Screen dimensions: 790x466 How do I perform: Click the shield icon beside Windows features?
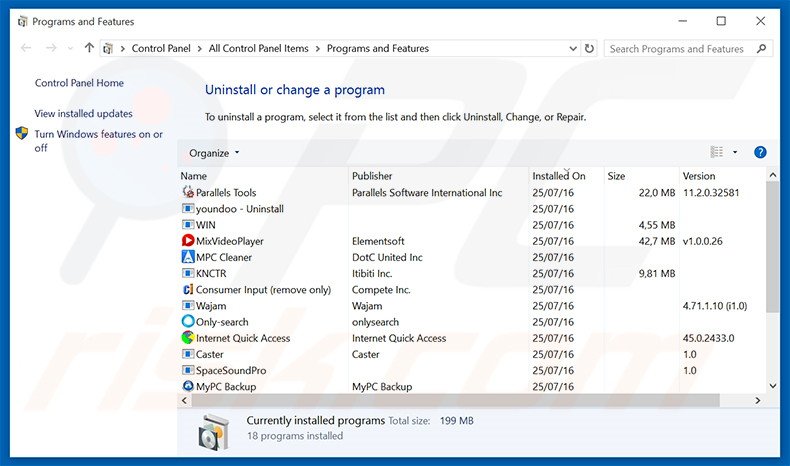pyautogui.click(x=22, y=133)
